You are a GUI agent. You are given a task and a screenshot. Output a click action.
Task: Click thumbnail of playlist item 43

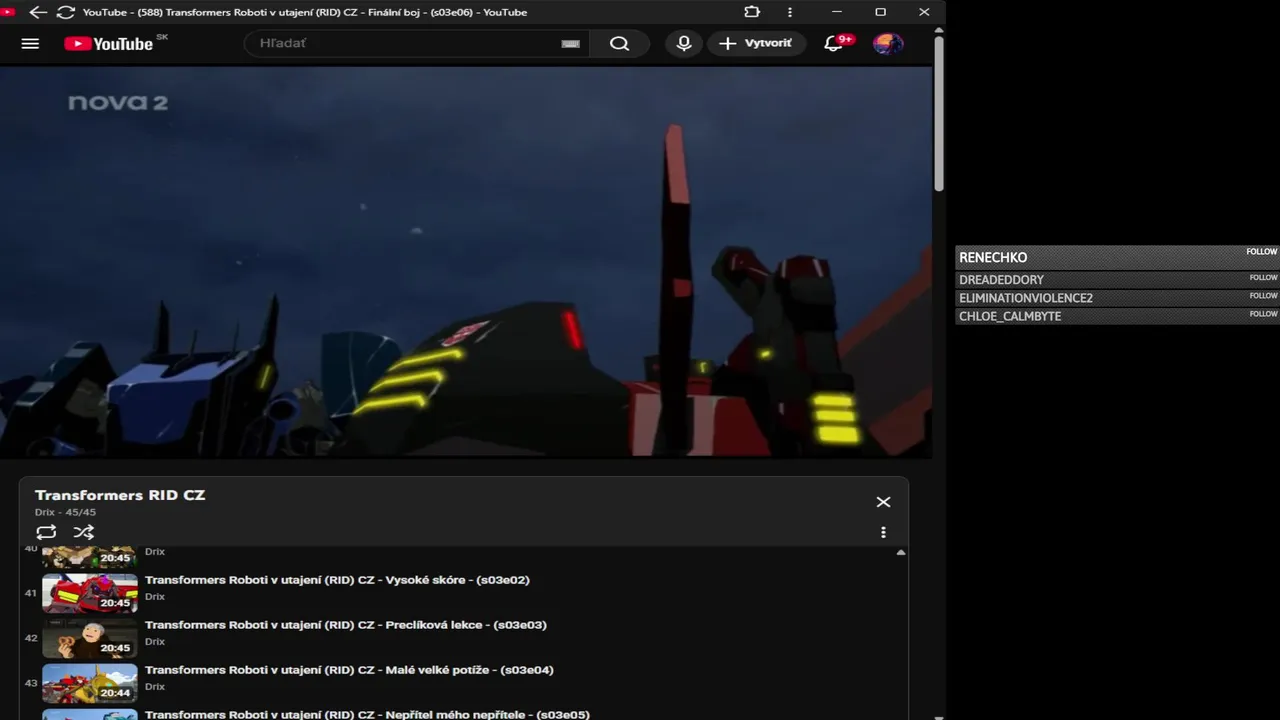coord(90,683)
